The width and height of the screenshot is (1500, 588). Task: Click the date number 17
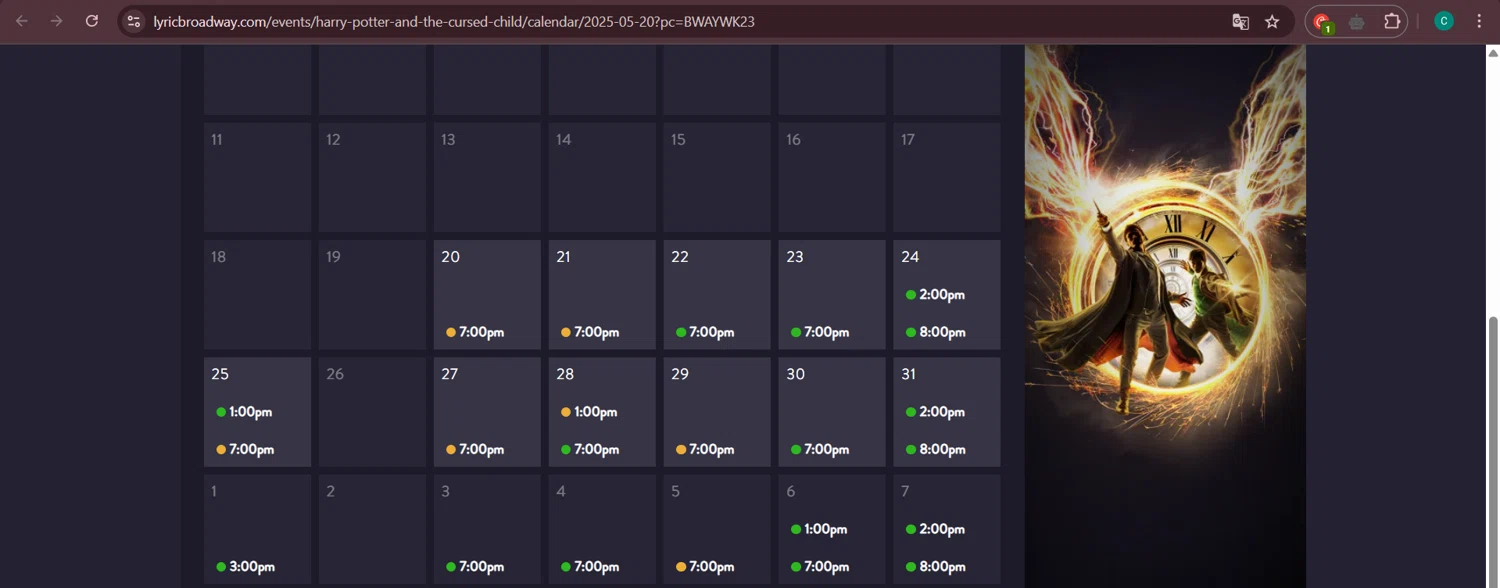coord(908,140)
